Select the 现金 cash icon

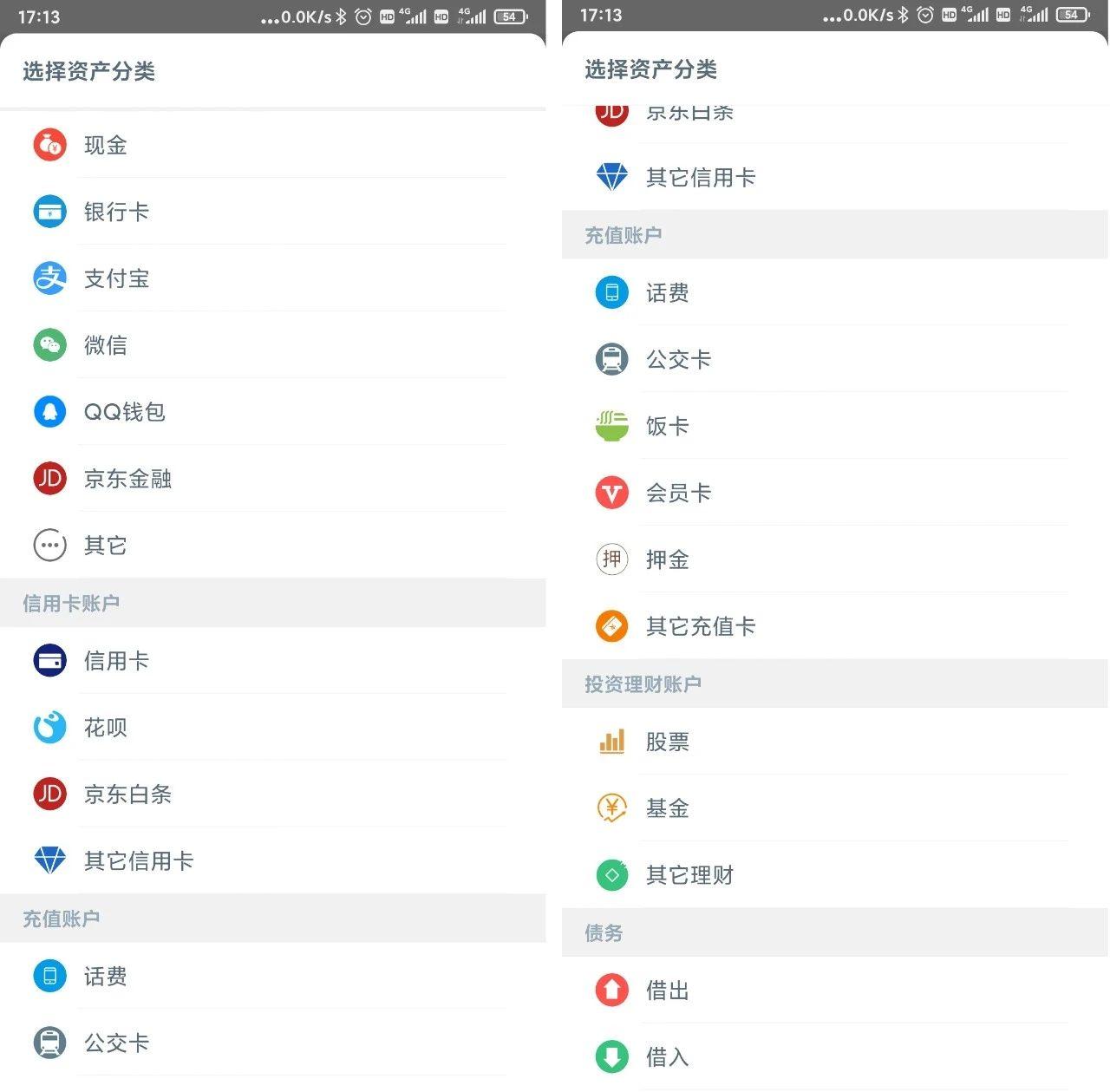(x=50, y=145)
